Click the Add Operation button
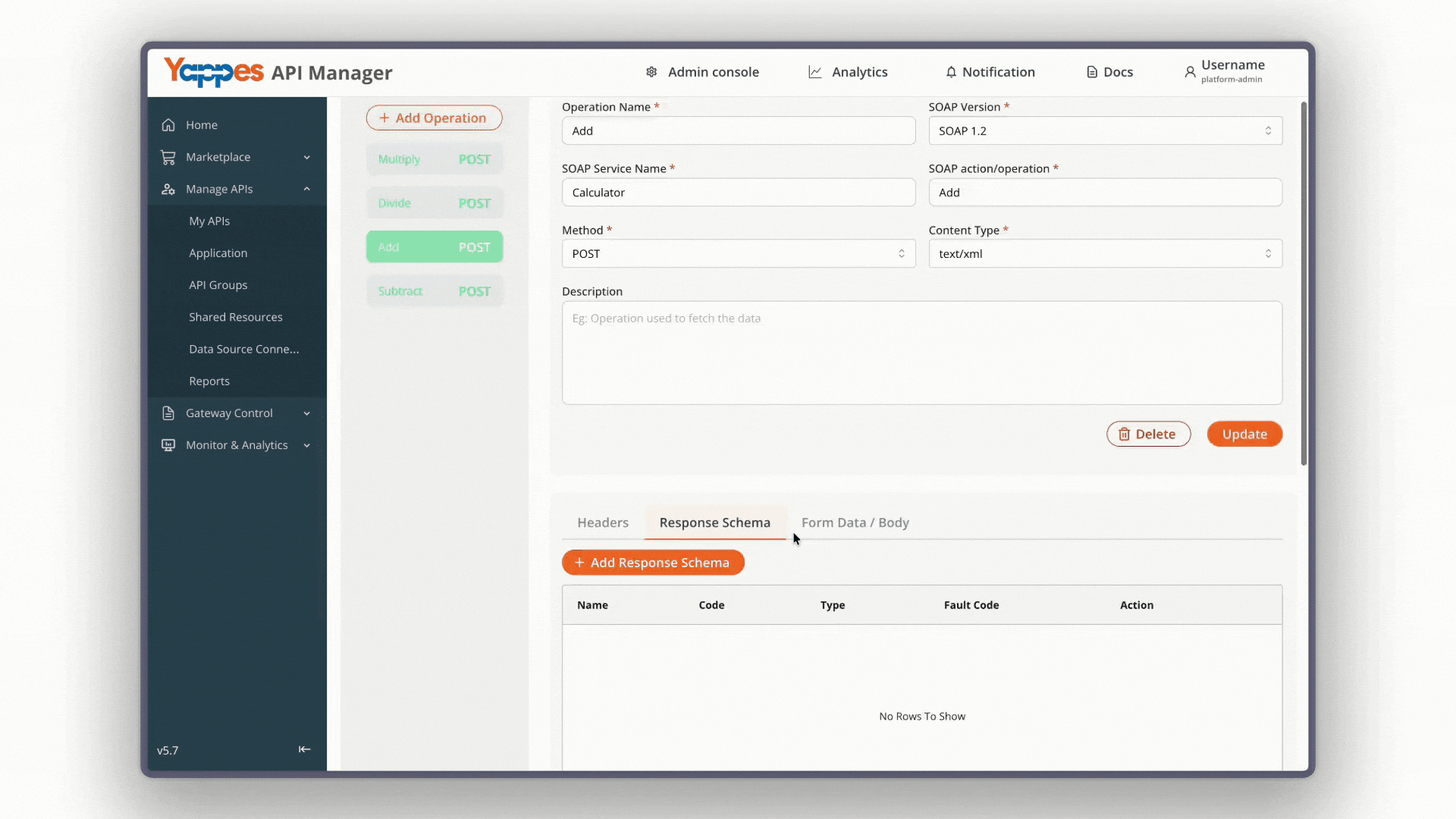 pyautogui.click(x=434, y=118)
